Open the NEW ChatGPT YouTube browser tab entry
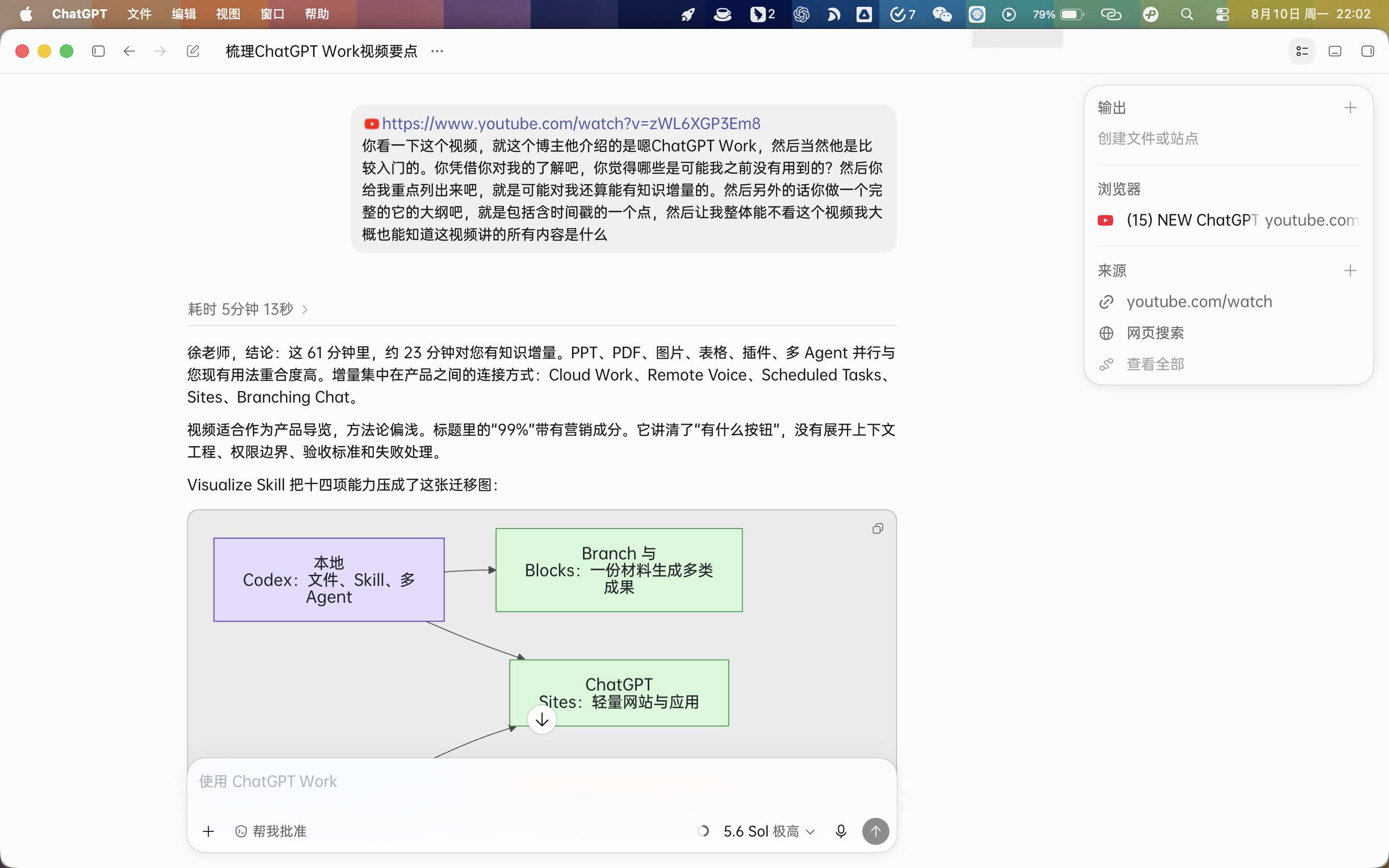The image size is (1389, 868). pos(1228,220)
